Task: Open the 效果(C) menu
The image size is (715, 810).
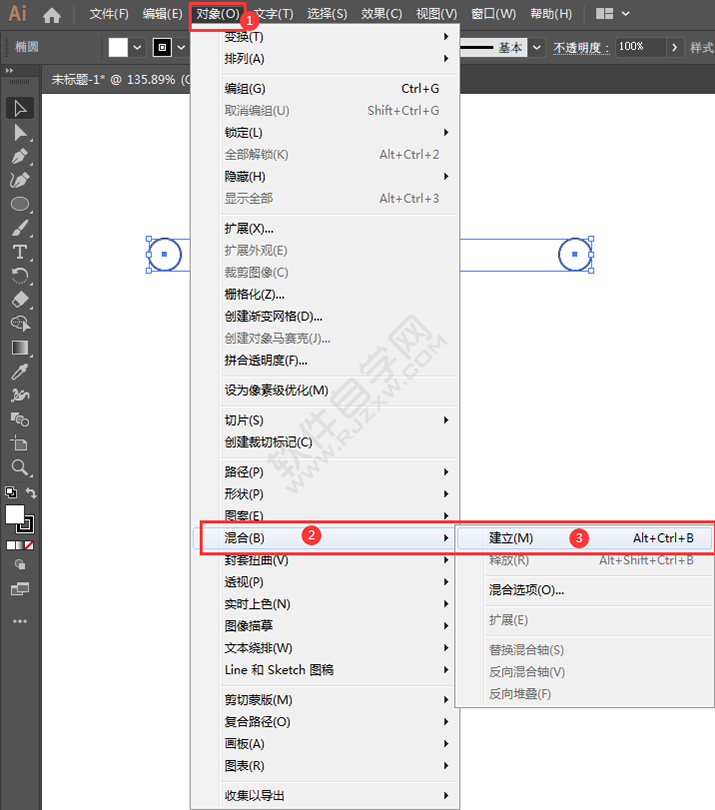Action: pyautogui.click(x=381, y=14)
